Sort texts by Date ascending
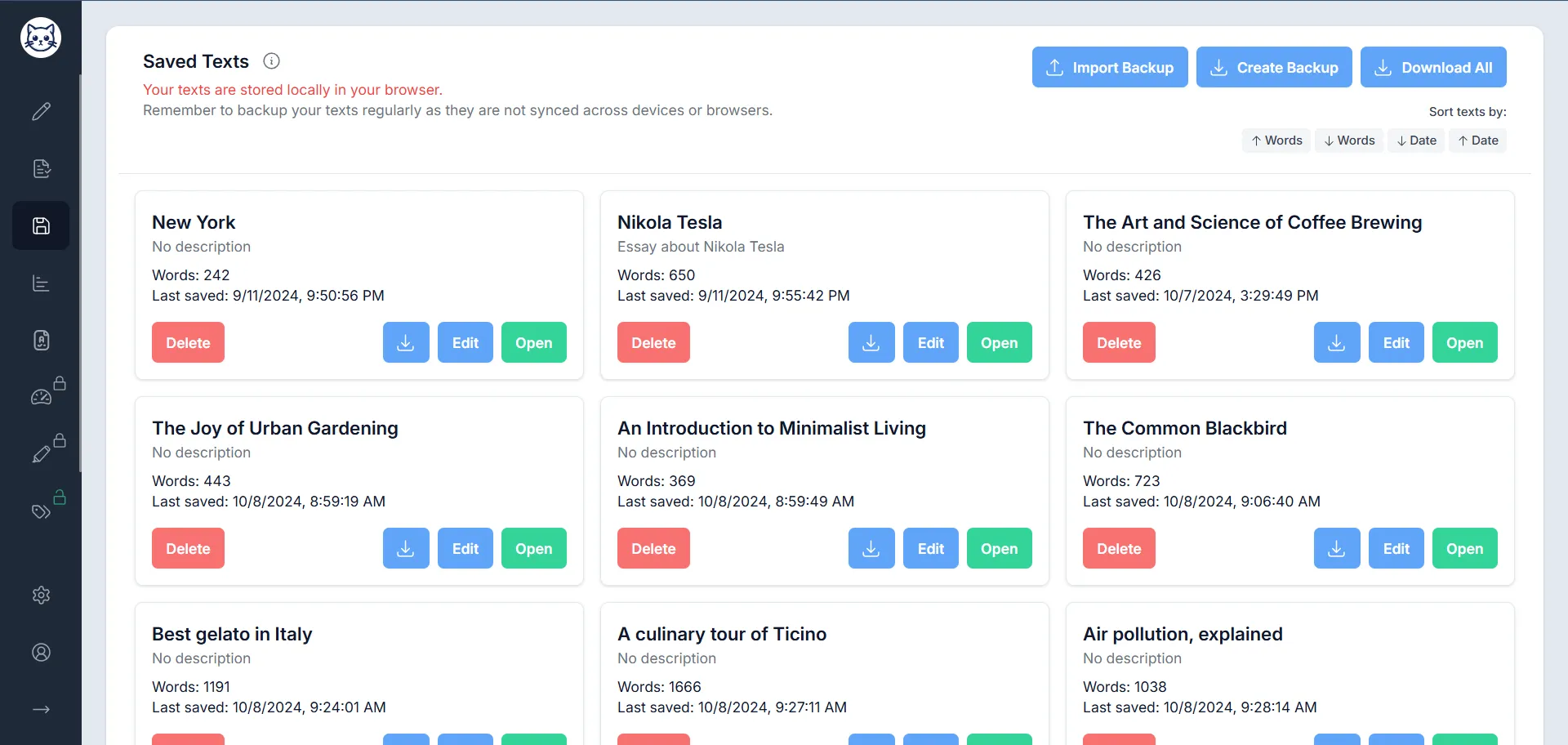This screenshot has width=1568, height=745. point(1478,141)
